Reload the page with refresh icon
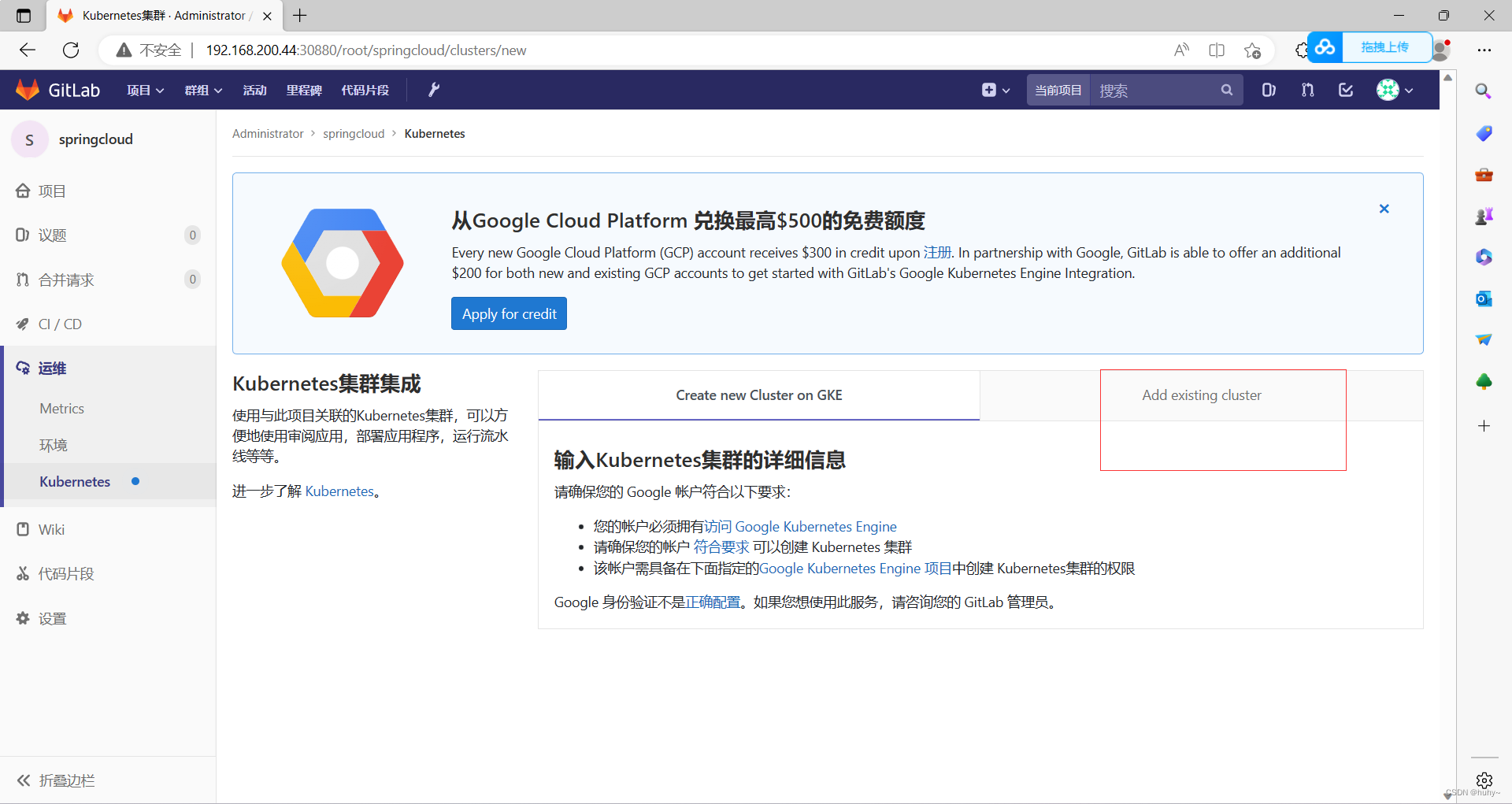Viewport: 1512px width, 804px height. [71, 50]
